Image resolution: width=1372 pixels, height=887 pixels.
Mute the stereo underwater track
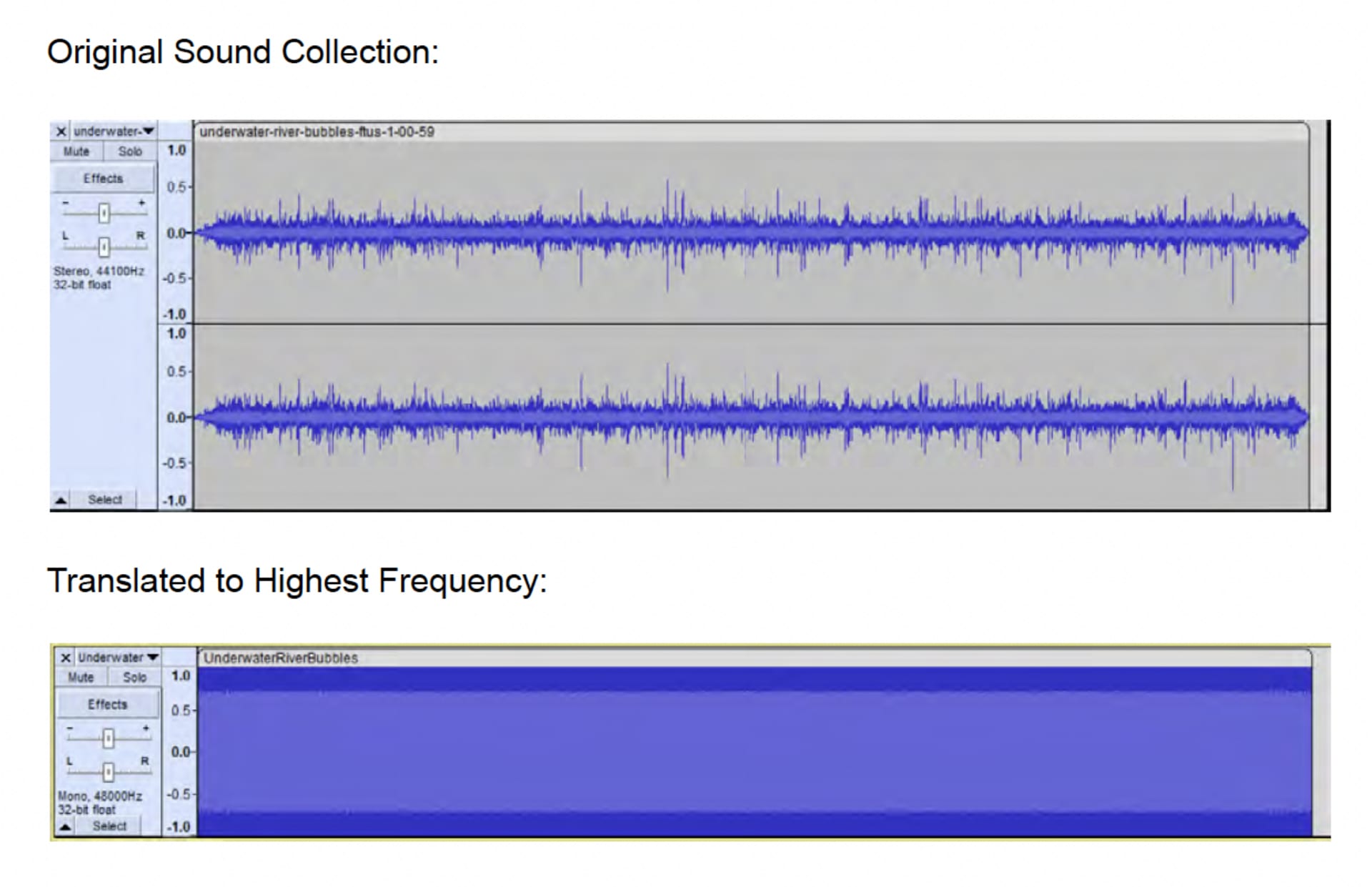pyautogui.click(x=76, y=152)
